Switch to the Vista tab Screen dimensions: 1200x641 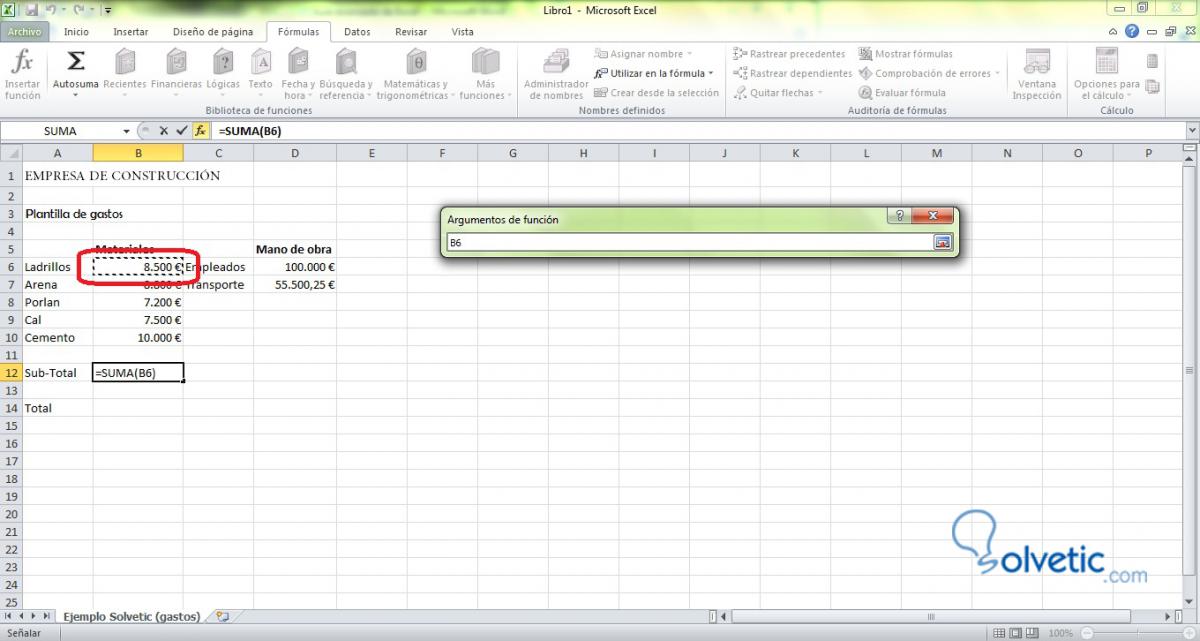[463, 32]
